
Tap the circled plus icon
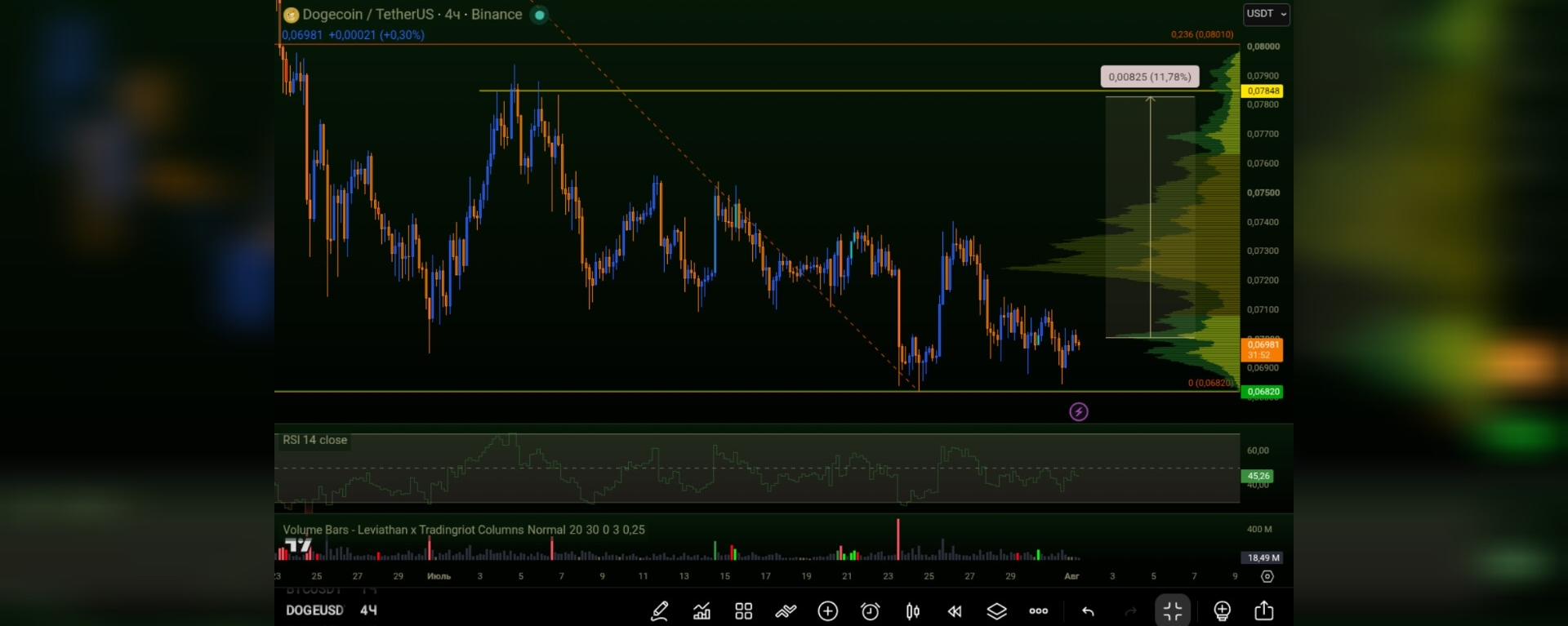point(828,610)
